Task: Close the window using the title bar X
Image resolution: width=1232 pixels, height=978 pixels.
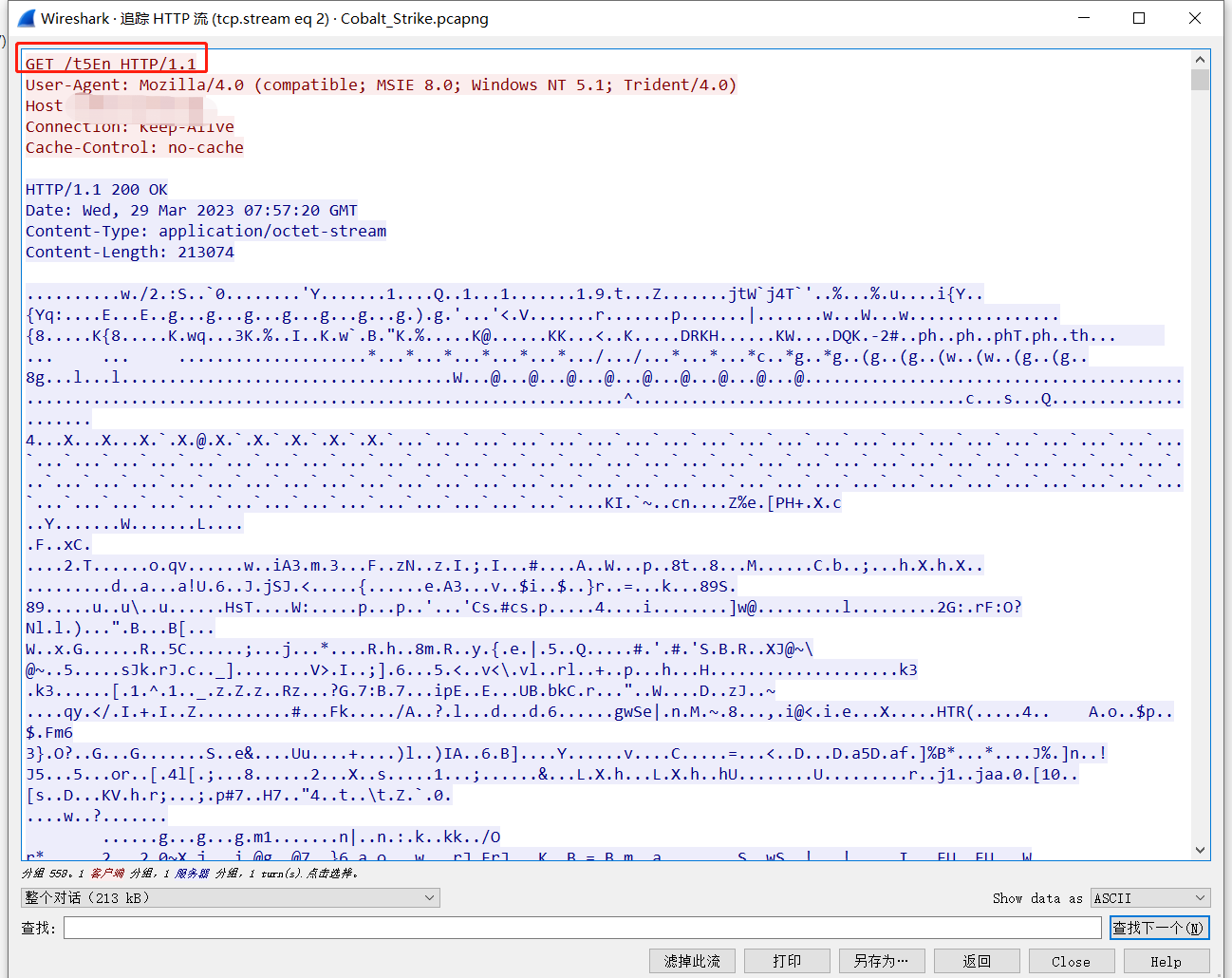Action: click(x=1195, y=18)
